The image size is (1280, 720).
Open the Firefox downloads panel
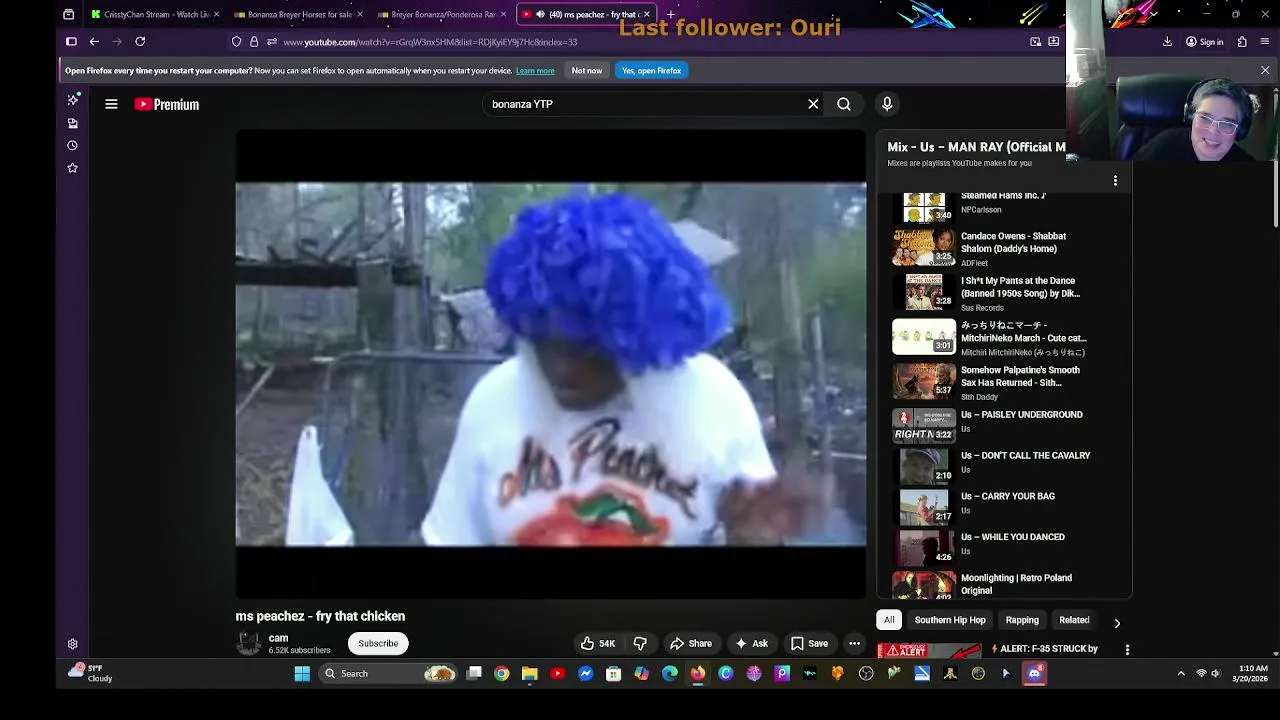[1167, 42]
